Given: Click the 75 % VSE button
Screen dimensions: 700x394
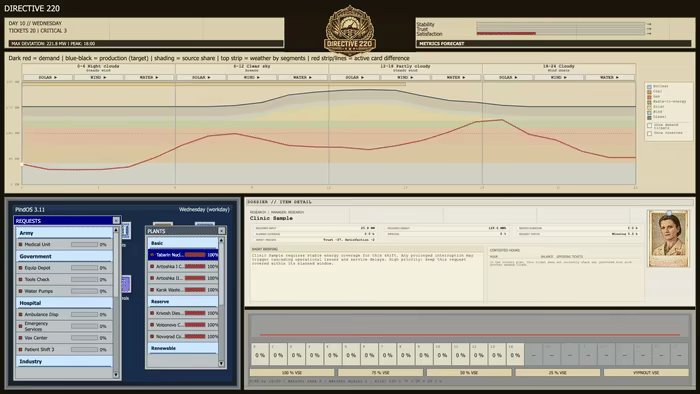Looking at the screenshot, I should click(380, 372).
